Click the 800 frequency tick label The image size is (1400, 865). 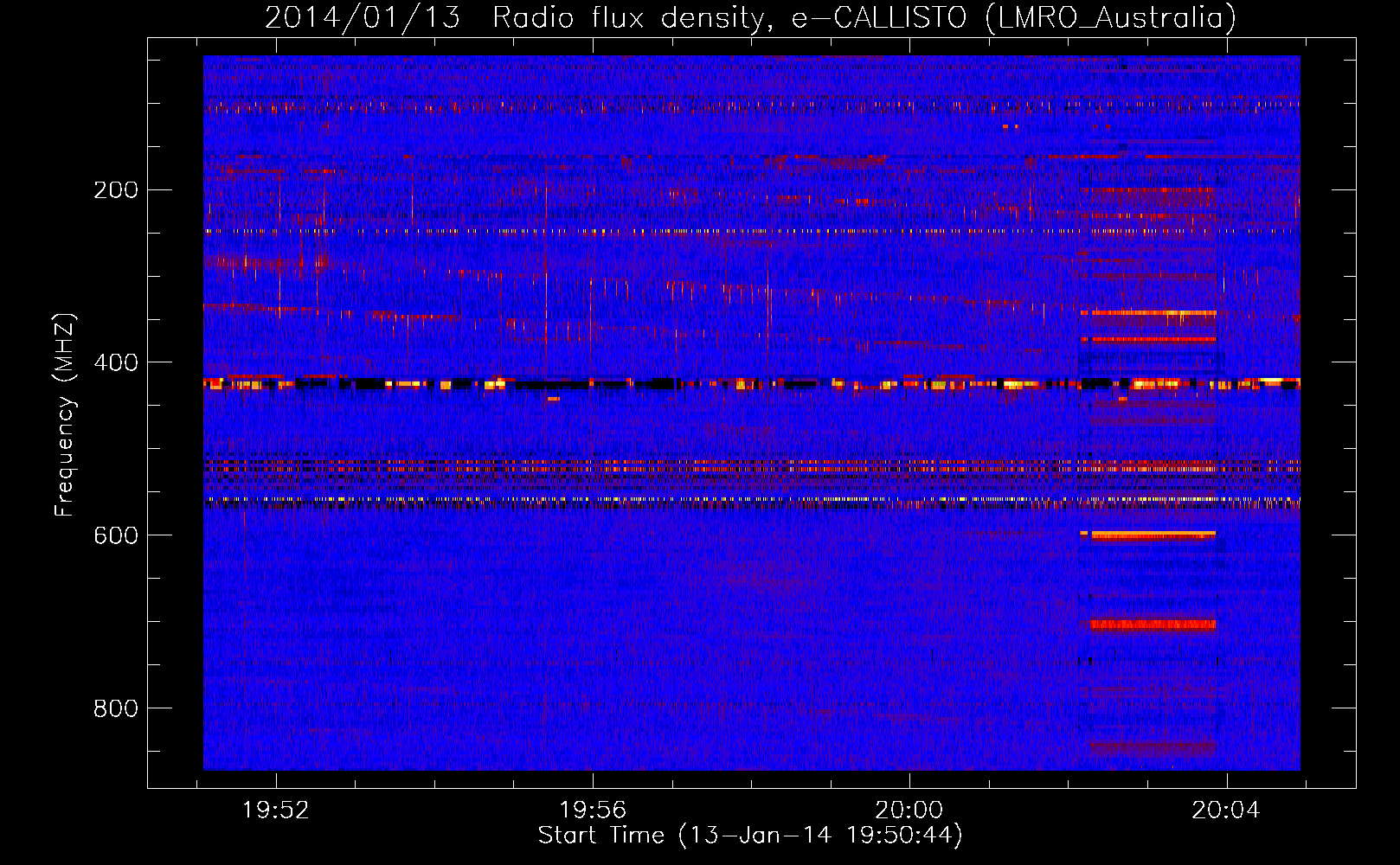click(116, 708)
